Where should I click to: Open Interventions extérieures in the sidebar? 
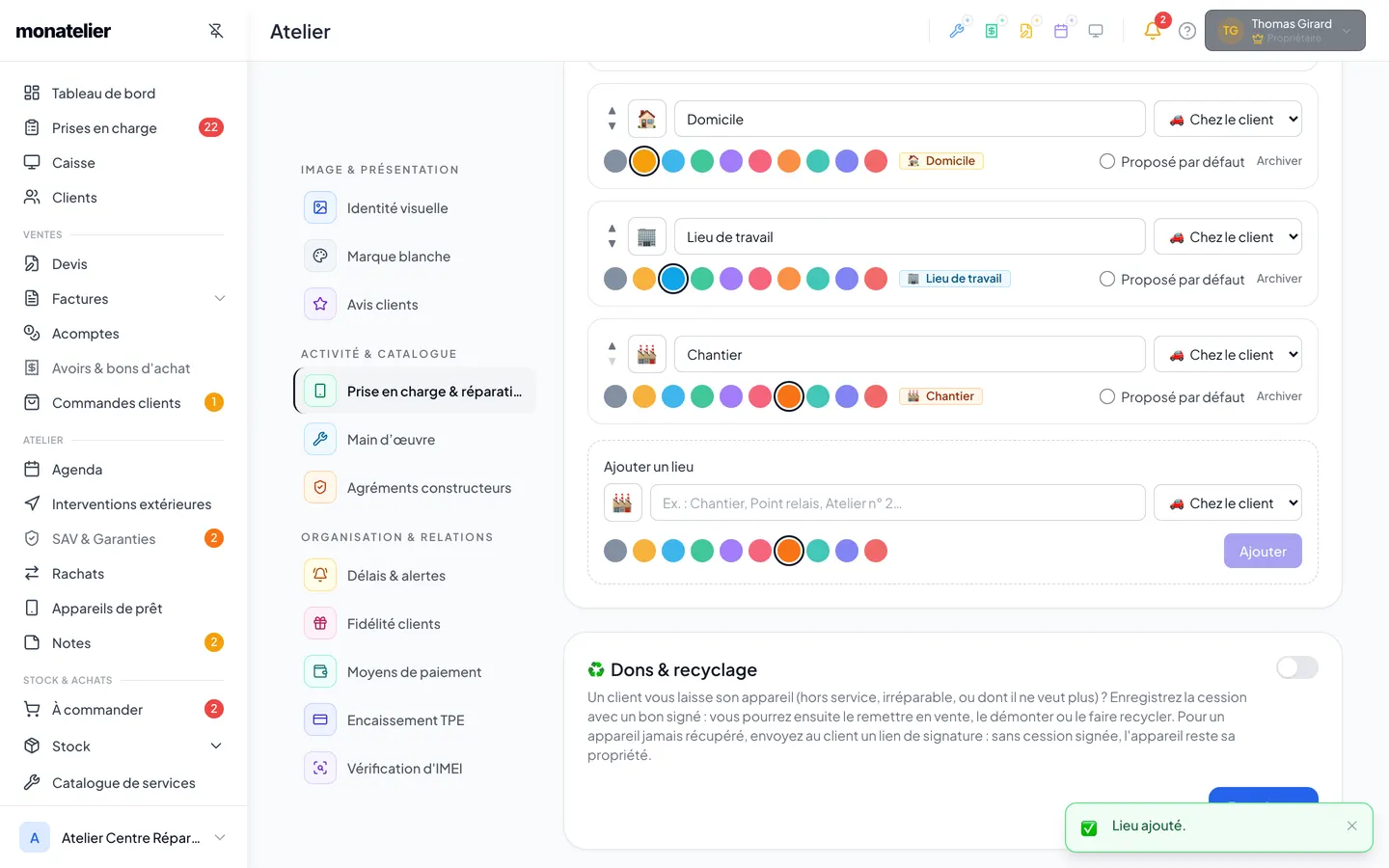[x=123, y=504]
